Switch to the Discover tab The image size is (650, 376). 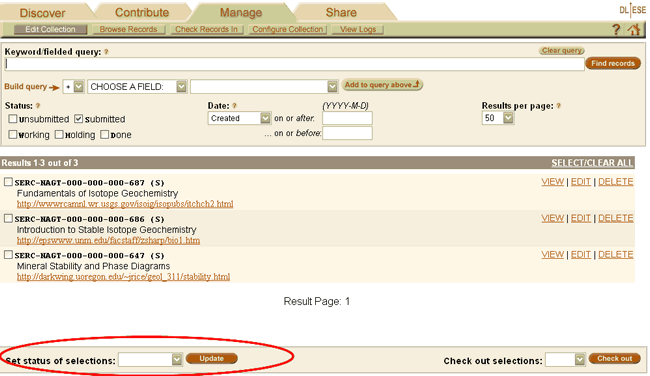coord(42,13)
